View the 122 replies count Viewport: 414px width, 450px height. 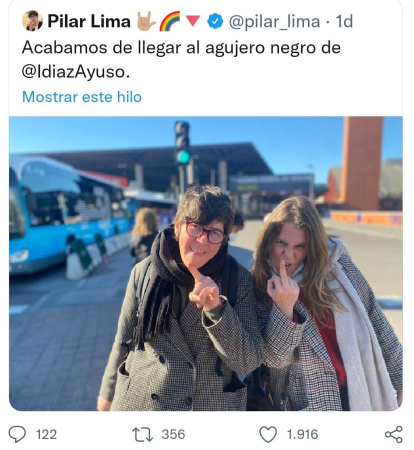(x=46, y=435)
